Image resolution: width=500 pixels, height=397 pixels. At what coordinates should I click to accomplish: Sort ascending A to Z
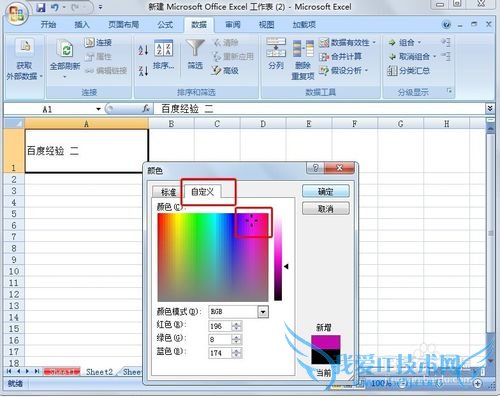143,50
